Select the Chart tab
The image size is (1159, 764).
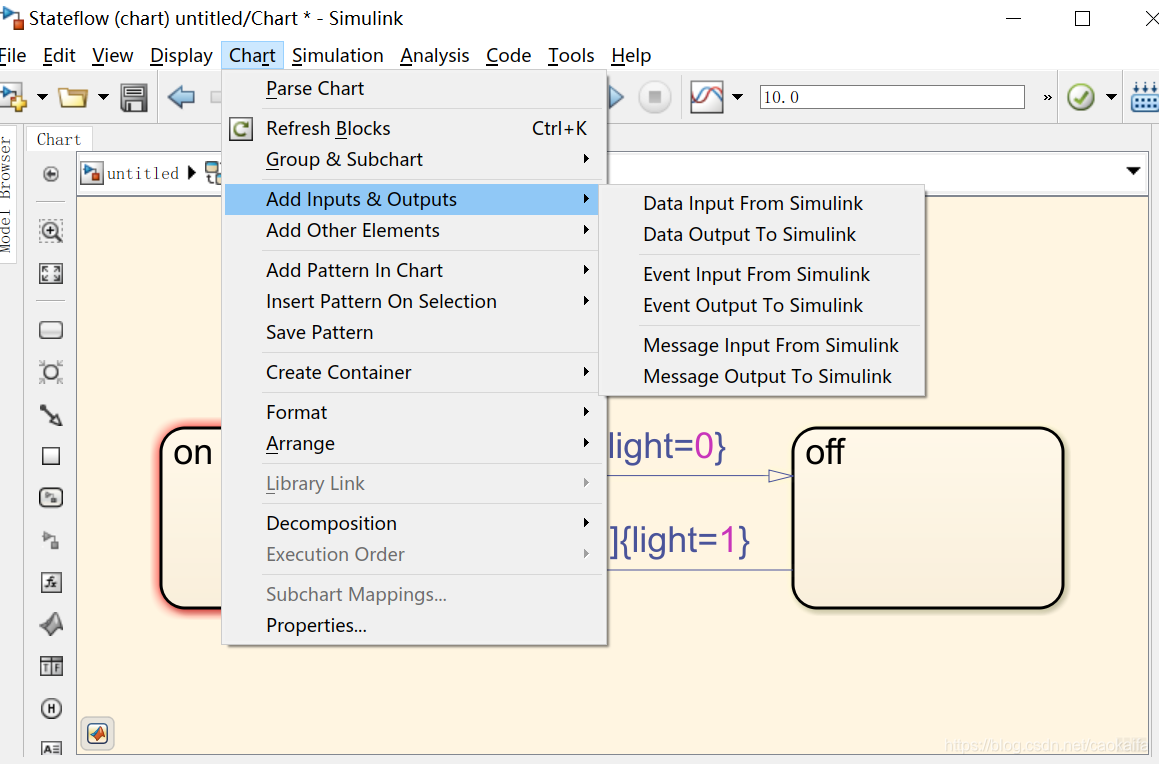pos(59,140)
